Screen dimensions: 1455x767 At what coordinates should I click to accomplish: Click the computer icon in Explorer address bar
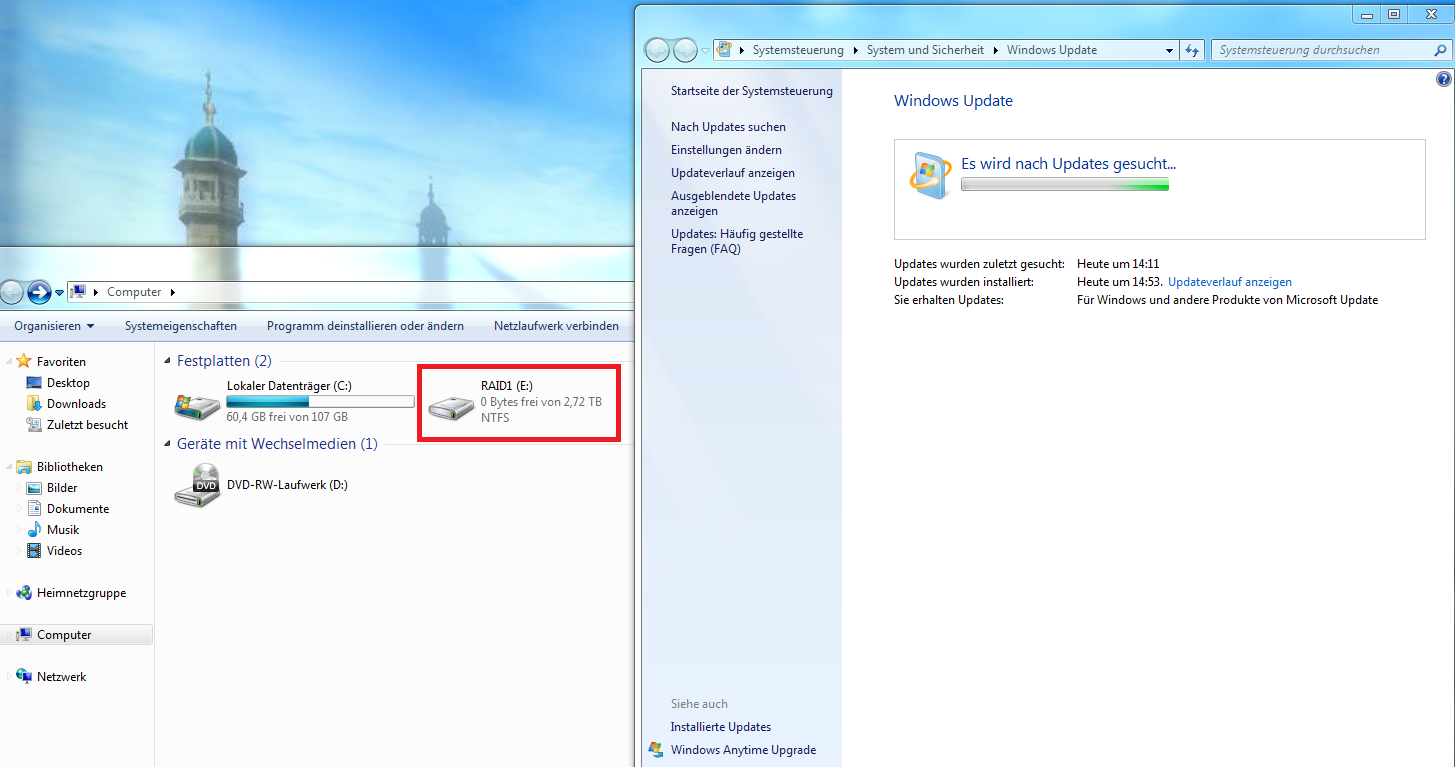pos(79,292)
